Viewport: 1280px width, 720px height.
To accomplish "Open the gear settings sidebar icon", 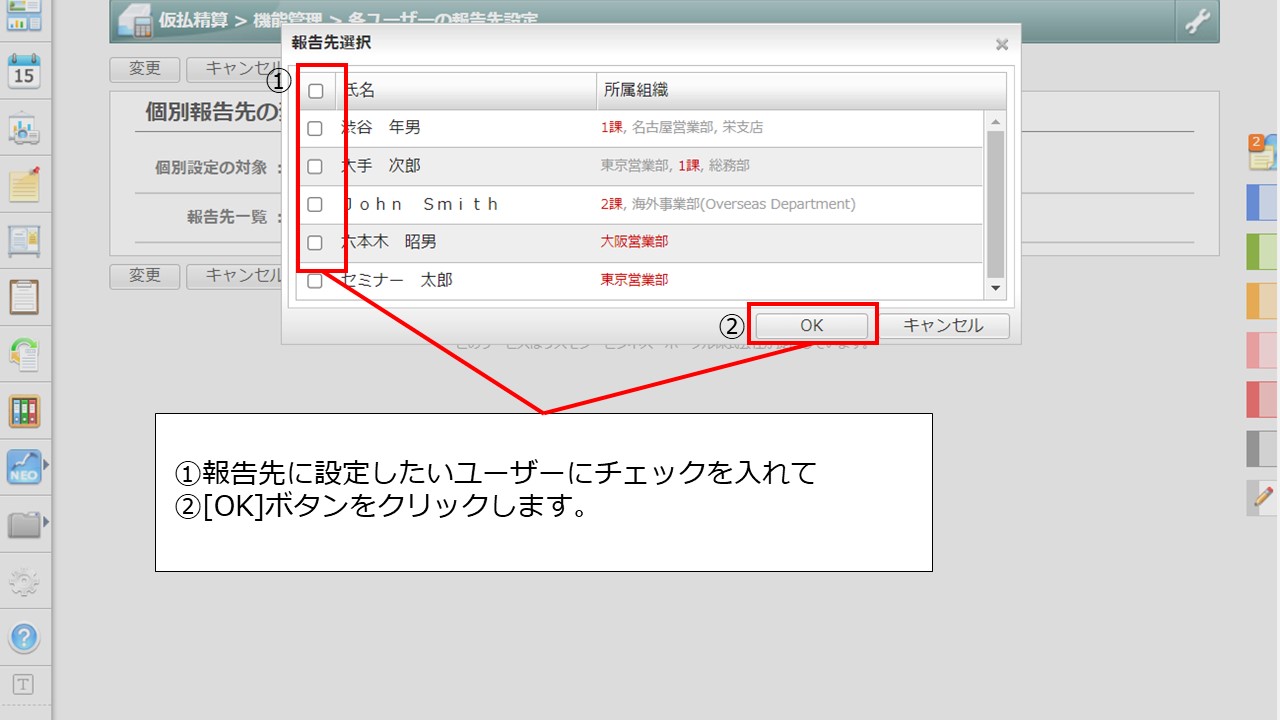I will pyautogui.click(x=24, y=581).
